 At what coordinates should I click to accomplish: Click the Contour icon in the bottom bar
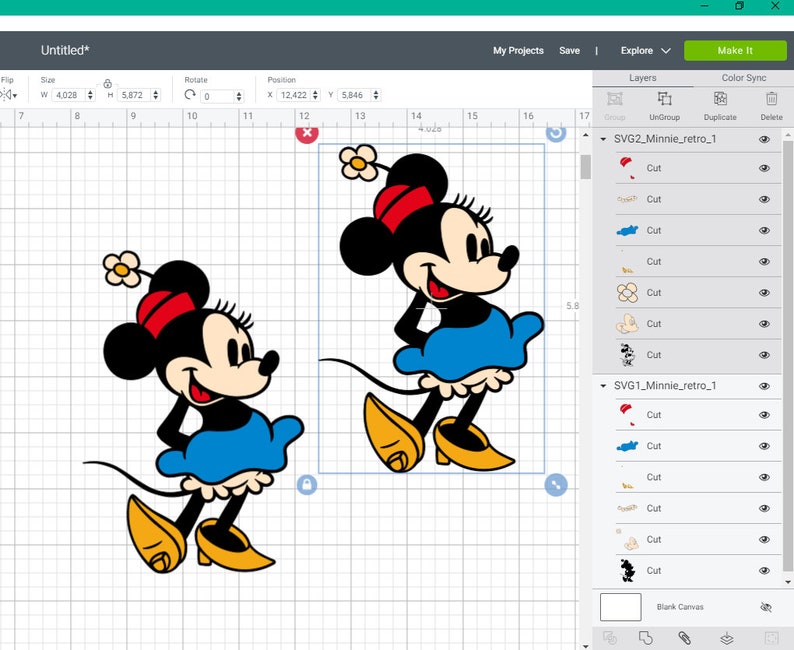coord(771,638)
